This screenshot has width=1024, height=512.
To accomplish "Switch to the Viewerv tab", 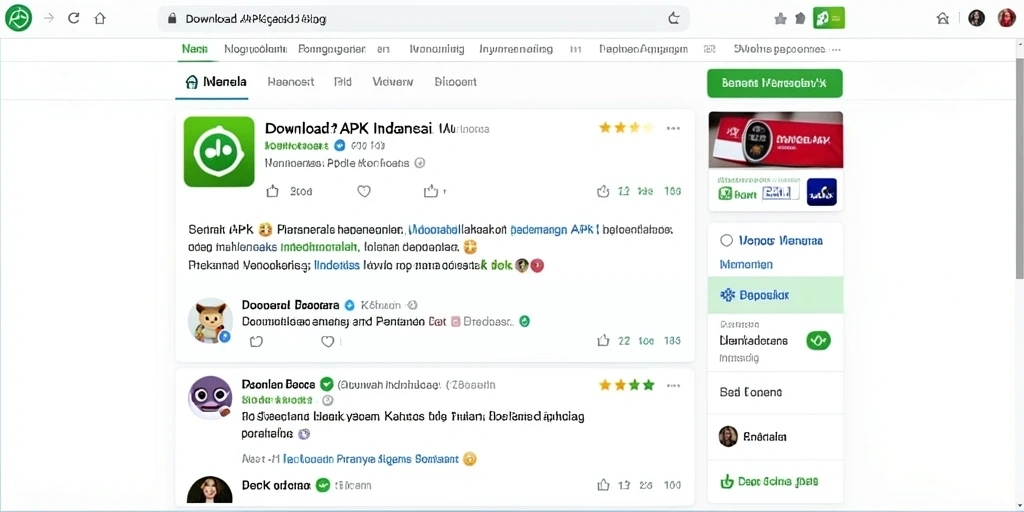I will [392, 82].
